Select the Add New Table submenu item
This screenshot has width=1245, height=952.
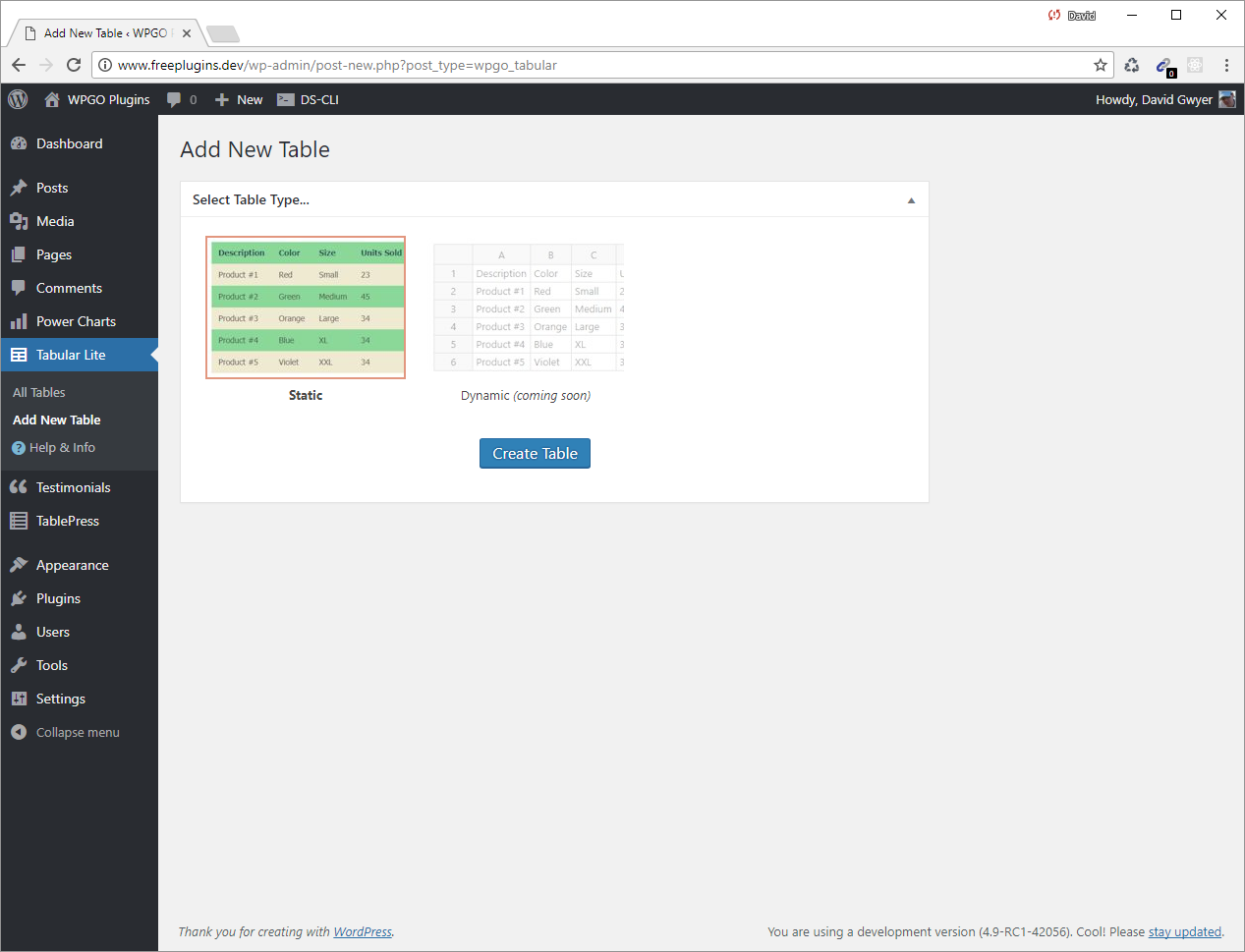tap(57, 420)
